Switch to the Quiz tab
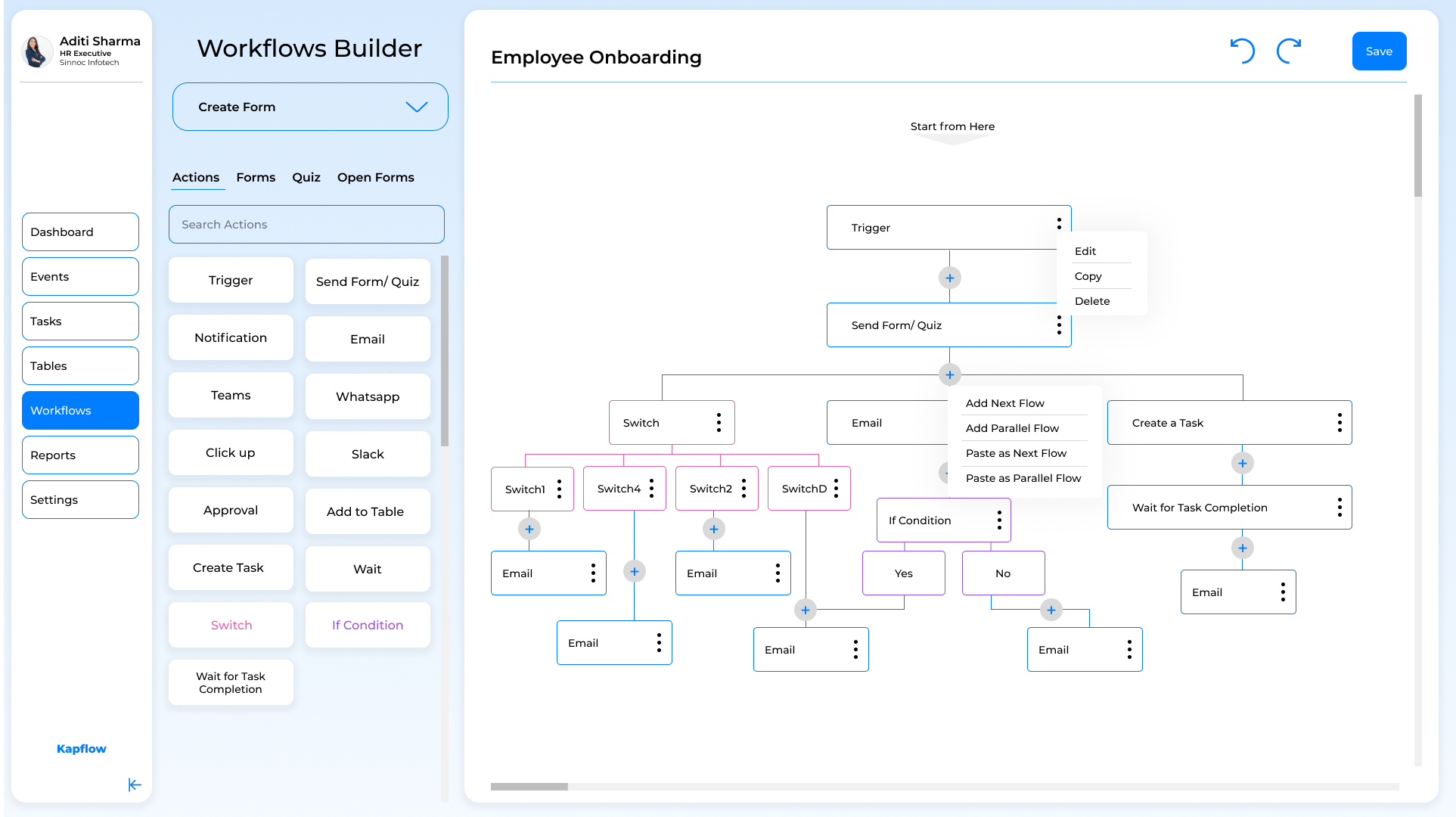This screenshot has width=1456, height=817. coord(306,177)
